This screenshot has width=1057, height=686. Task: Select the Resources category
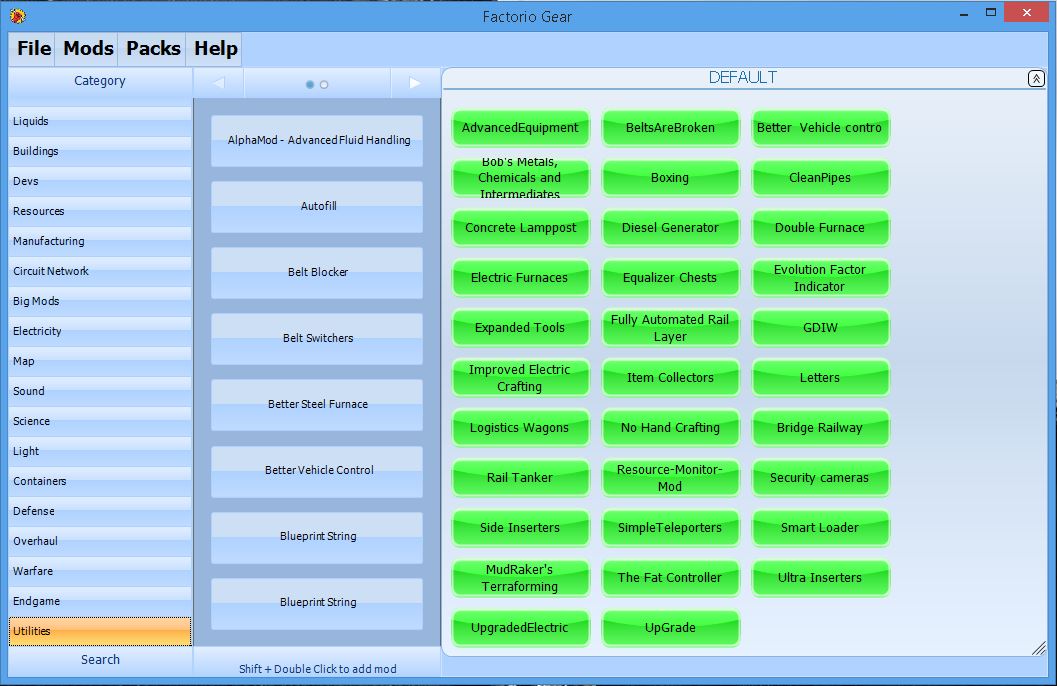coord(100,211)
